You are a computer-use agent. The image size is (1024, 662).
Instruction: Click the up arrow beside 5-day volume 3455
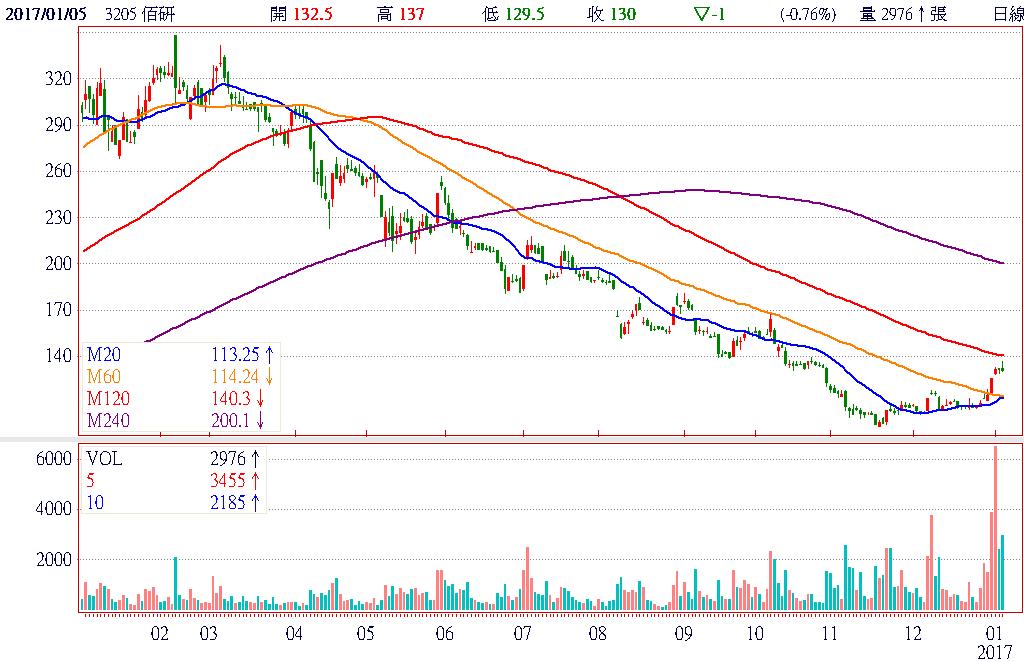(x=255, y=480)
